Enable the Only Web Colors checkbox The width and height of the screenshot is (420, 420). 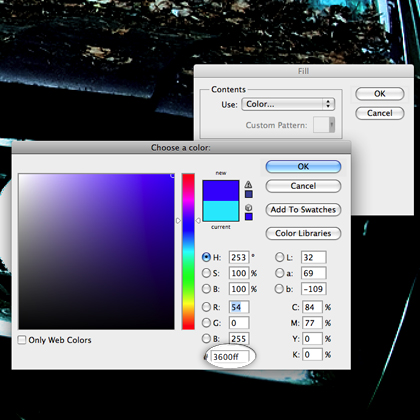[x=22, y=340]
